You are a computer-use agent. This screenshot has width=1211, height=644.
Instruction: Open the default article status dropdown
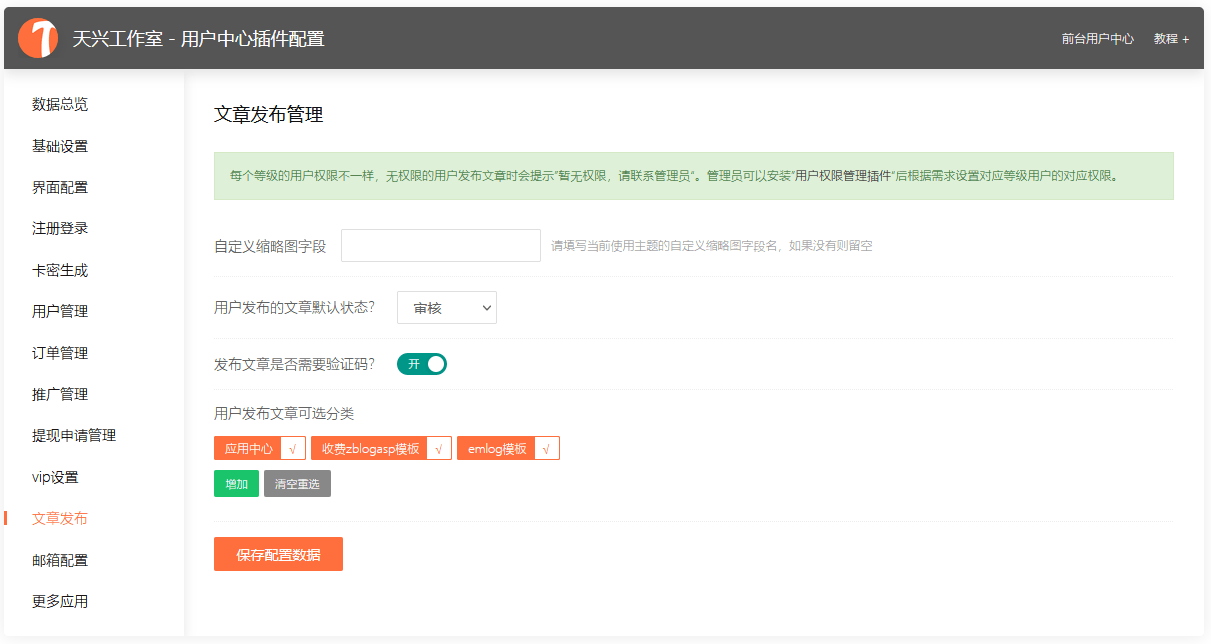pyautogui.click(x=446, y=308)
